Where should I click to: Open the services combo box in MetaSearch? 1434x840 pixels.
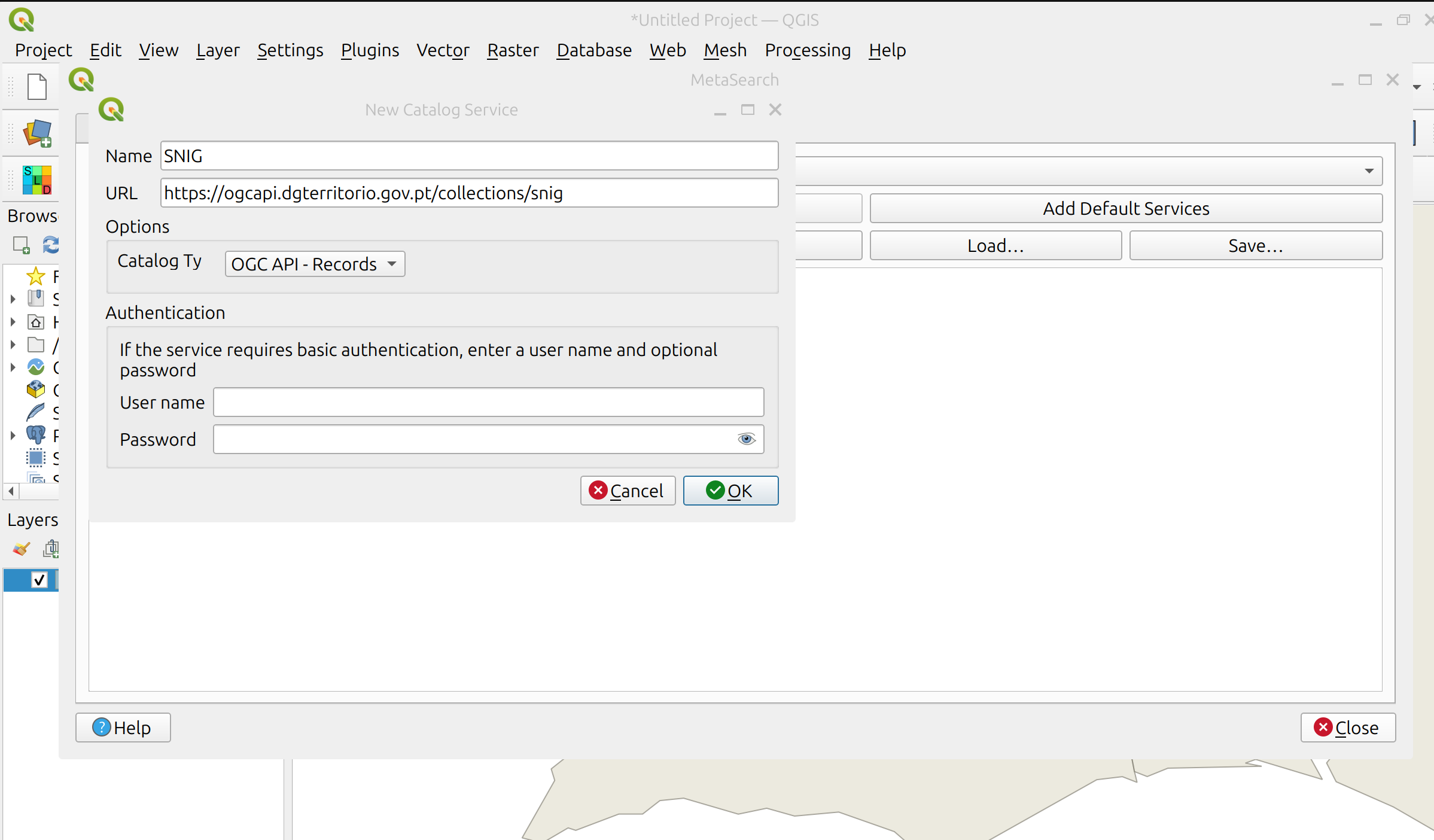coord(1089,171)
